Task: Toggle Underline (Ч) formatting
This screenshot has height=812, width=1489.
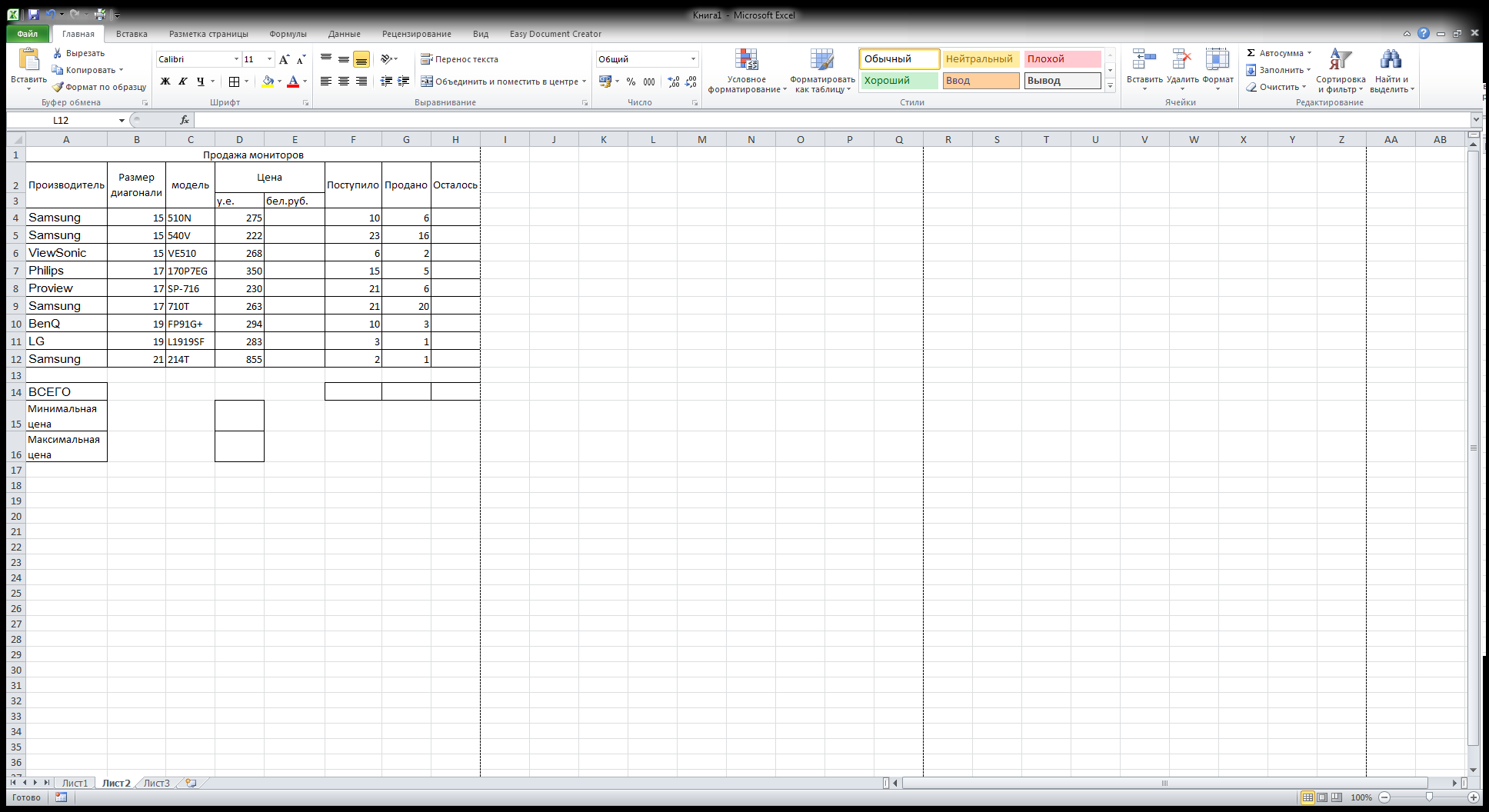Action: pos(201,82)
